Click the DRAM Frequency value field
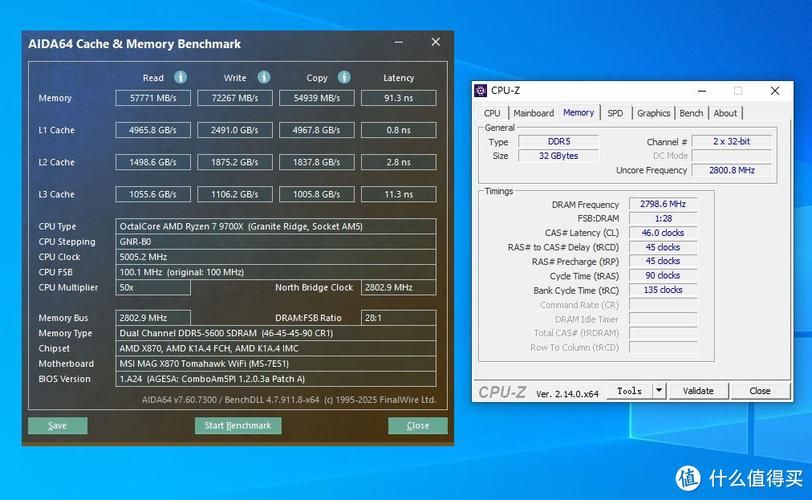This screenshot has width=812, height=500. pos(663,205)
